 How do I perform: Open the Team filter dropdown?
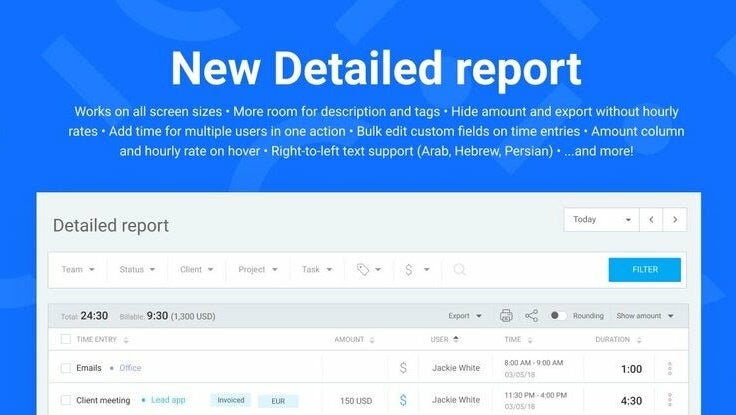(78, 269)
